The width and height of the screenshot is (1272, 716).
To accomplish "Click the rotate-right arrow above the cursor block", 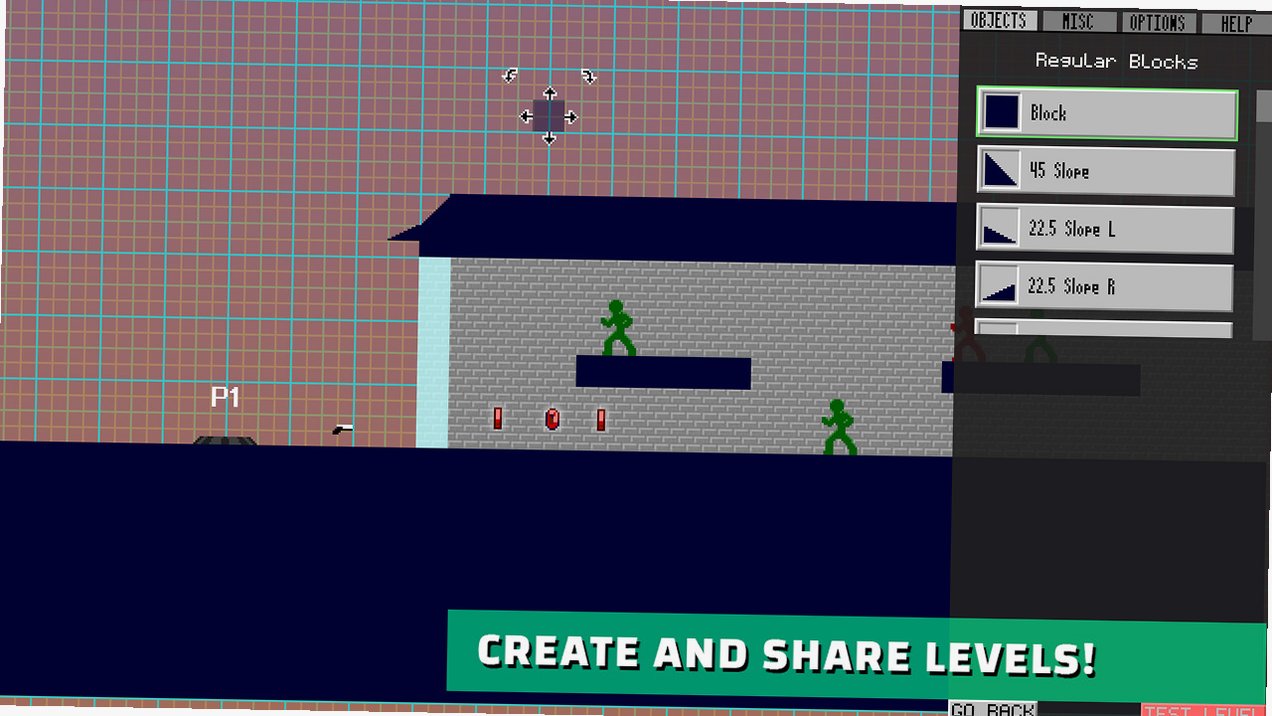I will (x=589, y=76).
